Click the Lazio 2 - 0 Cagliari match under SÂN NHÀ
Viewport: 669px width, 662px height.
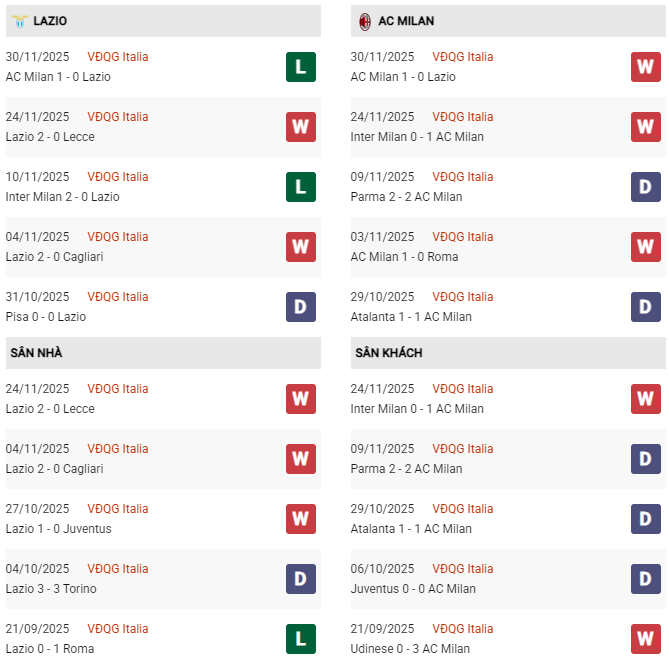(54, 469)
